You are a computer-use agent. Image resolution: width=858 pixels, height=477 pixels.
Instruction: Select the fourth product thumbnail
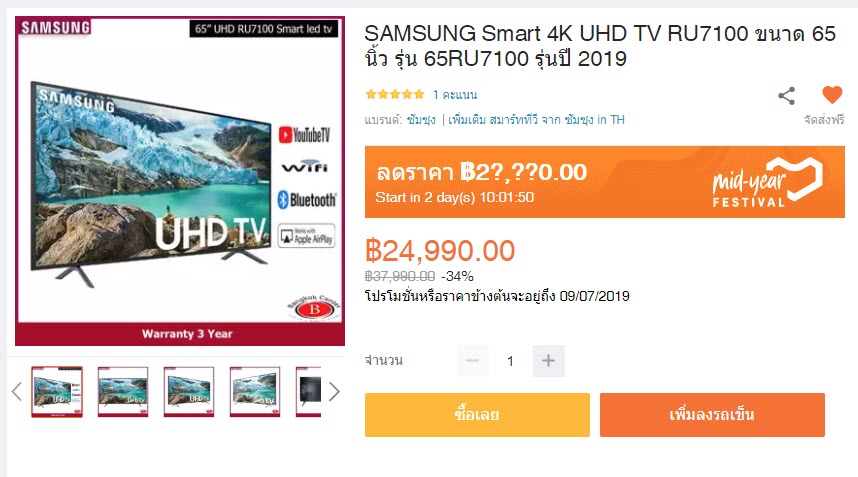pyautogui.click(x=255, y=392)
